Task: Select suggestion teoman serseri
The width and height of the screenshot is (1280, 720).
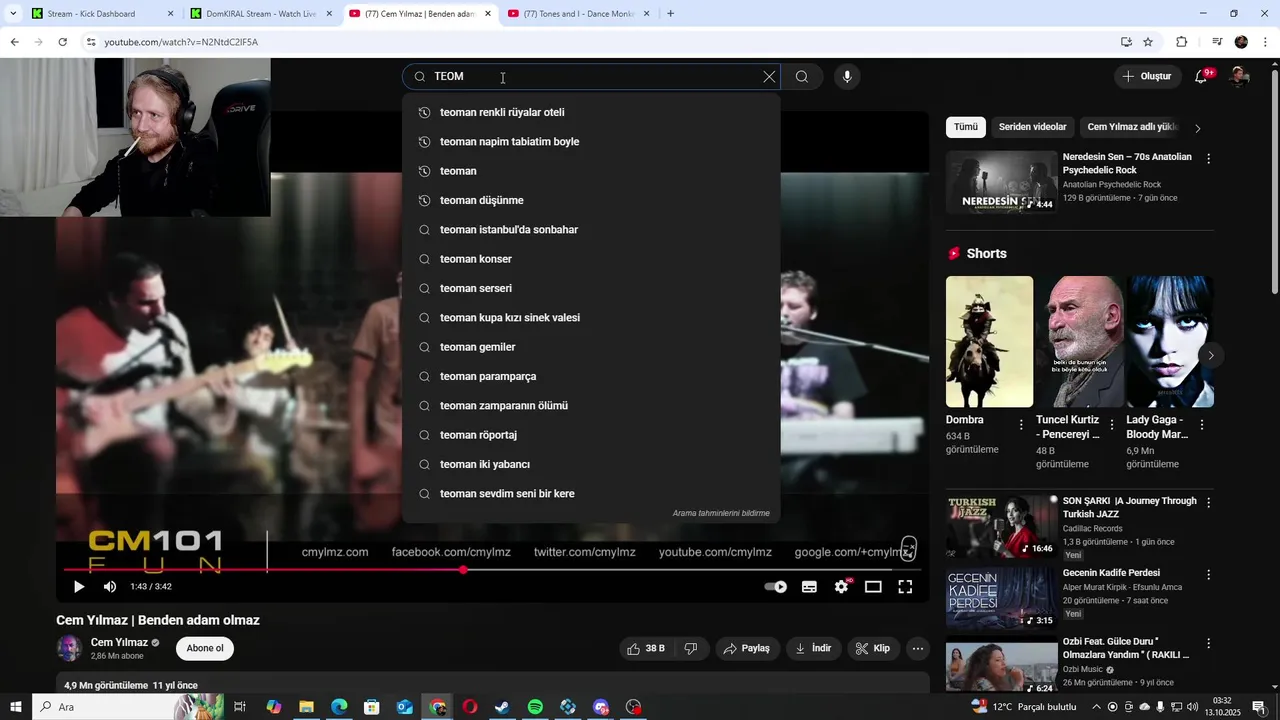Action: click(x=591, y=288)
